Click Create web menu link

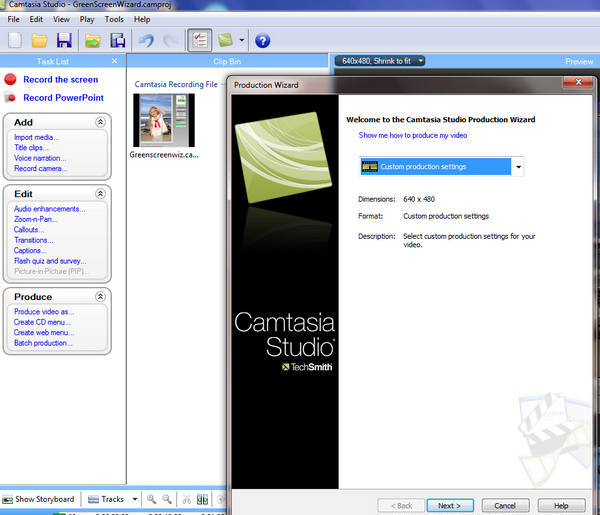(x=44, y=332)
